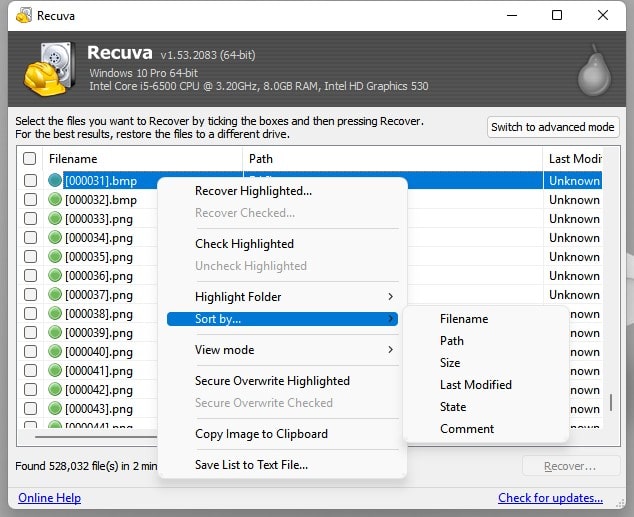Screen dimensions: 634x517
Task: Click the Last Modified column header
Action: point(573,159)
